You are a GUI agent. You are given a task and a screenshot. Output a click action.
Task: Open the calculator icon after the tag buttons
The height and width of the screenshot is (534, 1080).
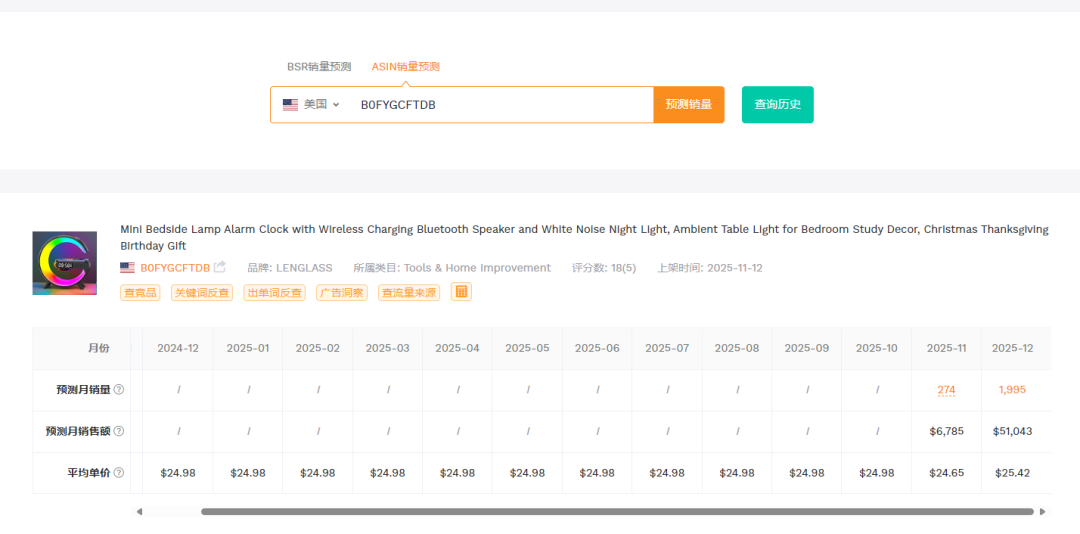(x=461, y=292)
